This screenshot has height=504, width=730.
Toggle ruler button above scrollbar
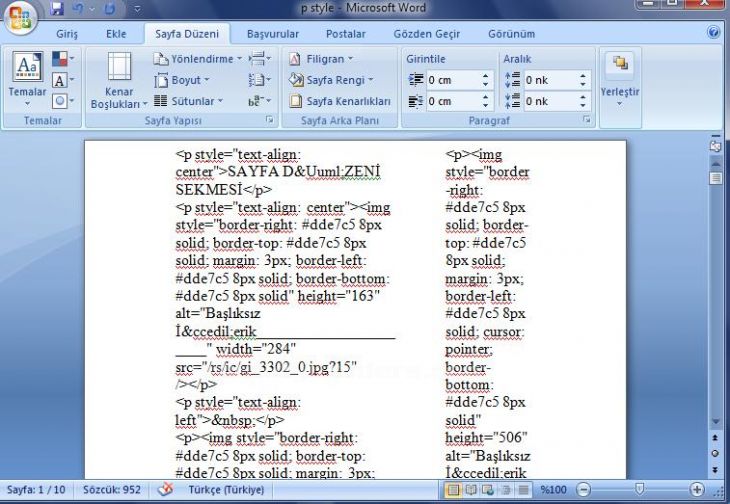point(715,146)
